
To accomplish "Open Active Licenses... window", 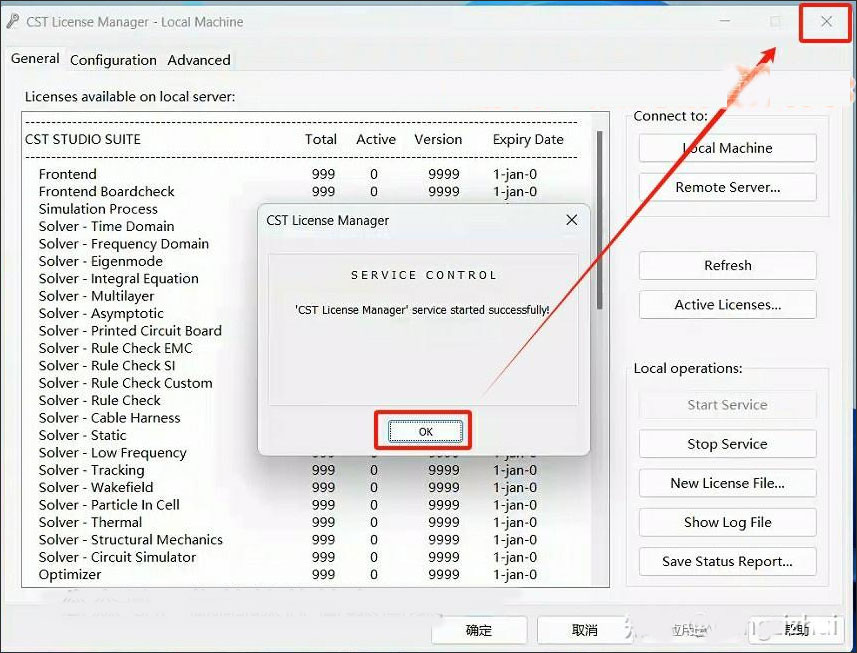I will point(727,305).
